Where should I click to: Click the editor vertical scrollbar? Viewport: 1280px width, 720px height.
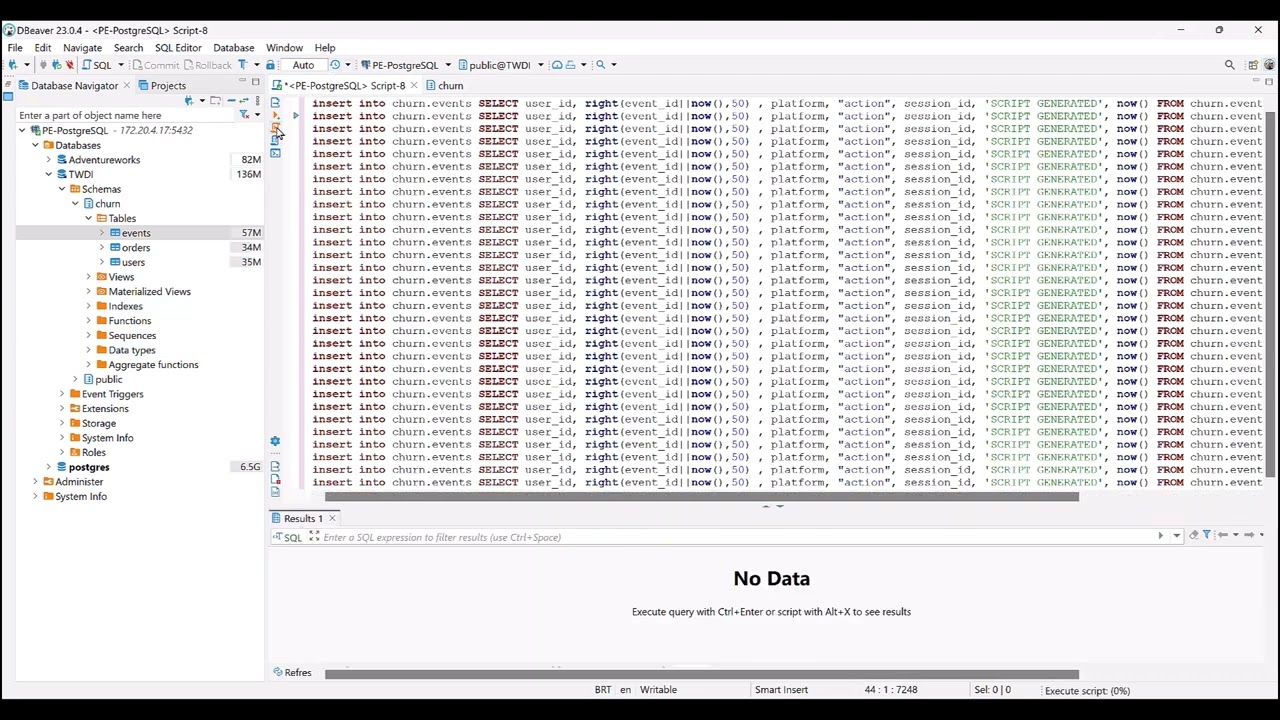tap(1271, 295)
